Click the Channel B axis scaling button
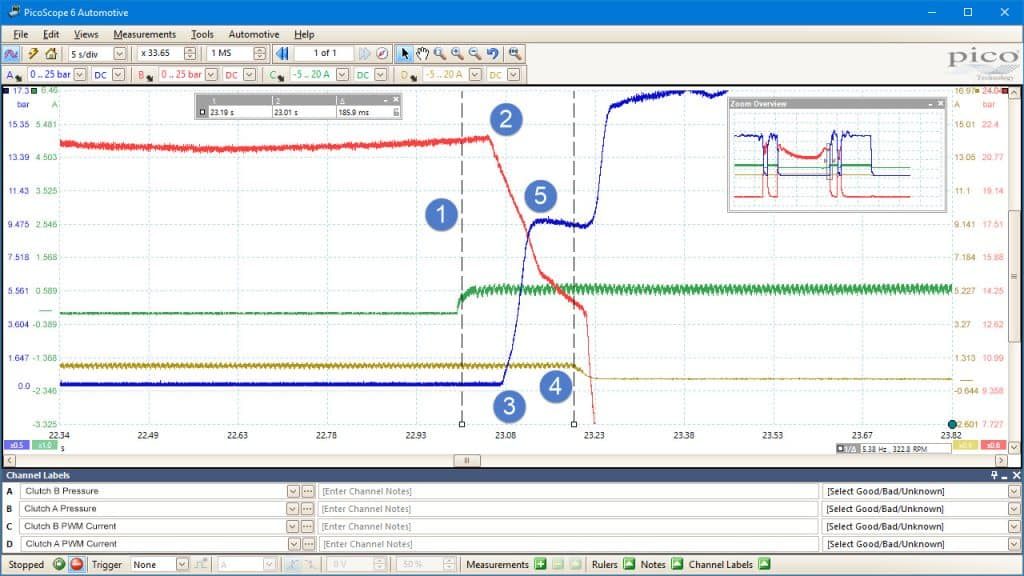This screenshot has width=1024, height=576. 993,445
